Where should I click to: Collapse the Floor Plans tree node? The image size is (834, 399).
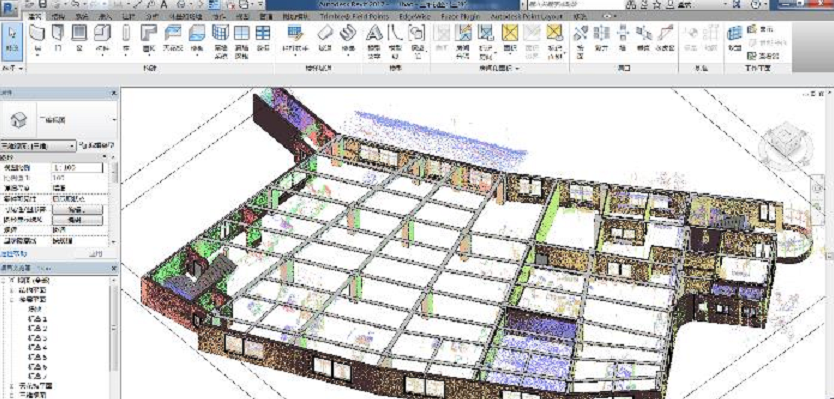tap(12, 300)
